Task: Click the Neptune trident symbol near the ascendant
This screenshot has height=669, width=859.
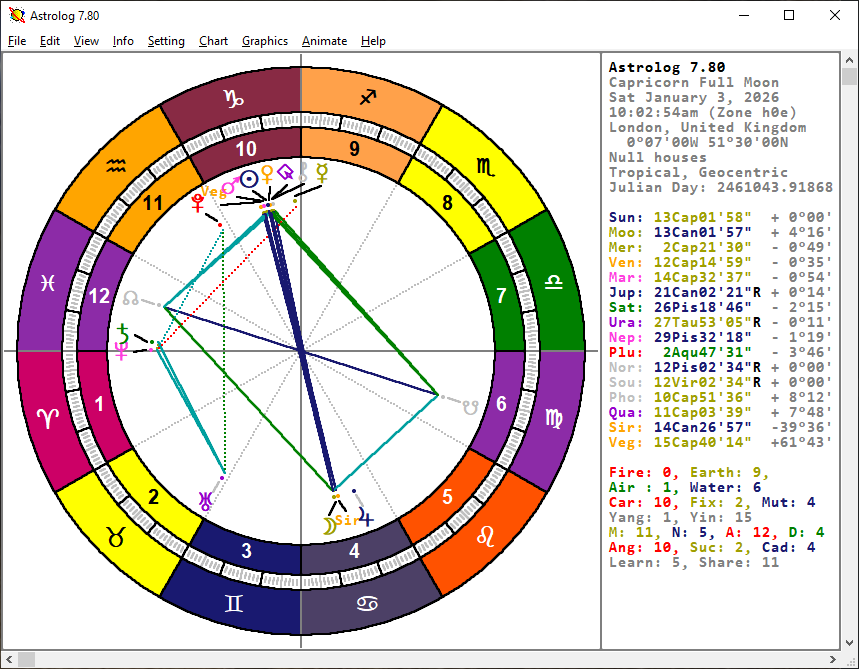Action: click(x=121, y=351)
